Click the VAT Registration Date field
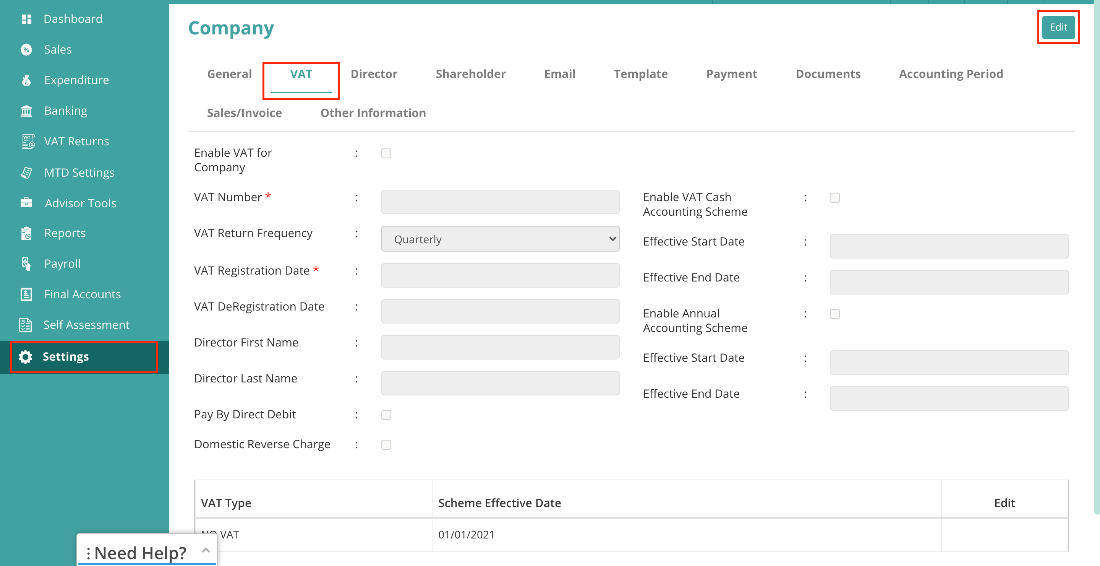This screenshot has height=566, width=1100. tap(500, 276)
